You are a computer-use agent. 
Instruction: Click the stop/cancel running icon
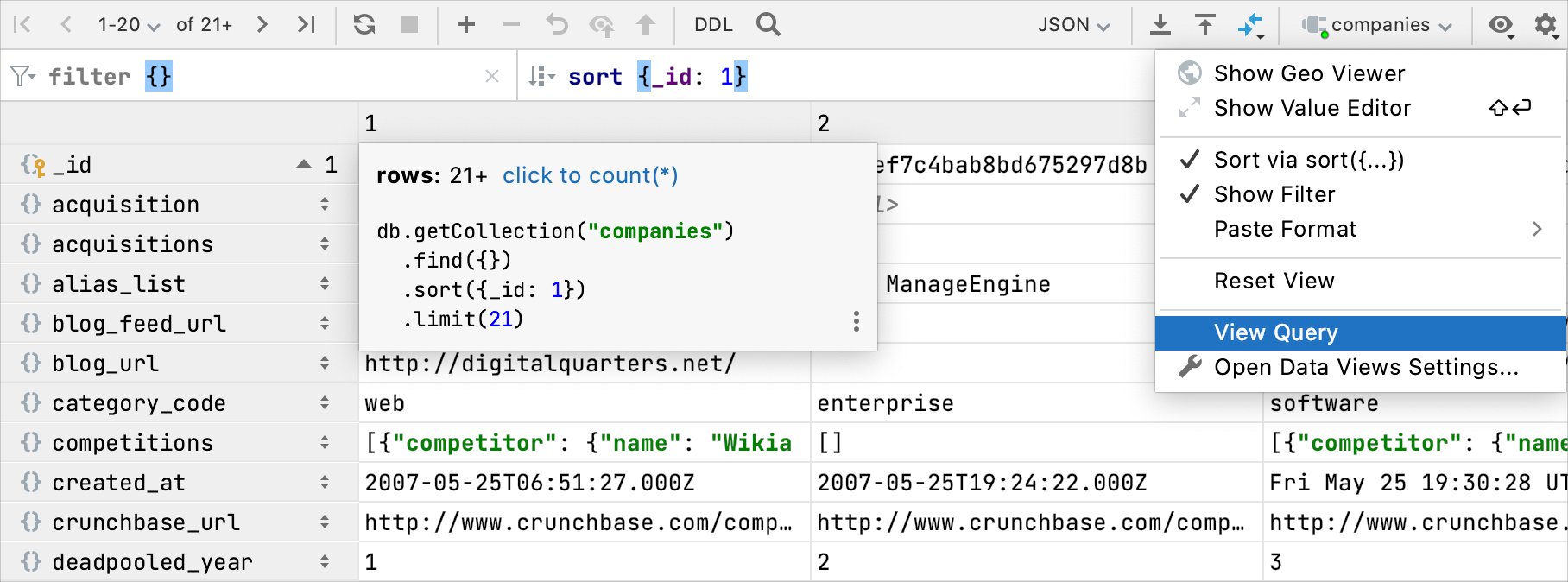coord(409,24)
